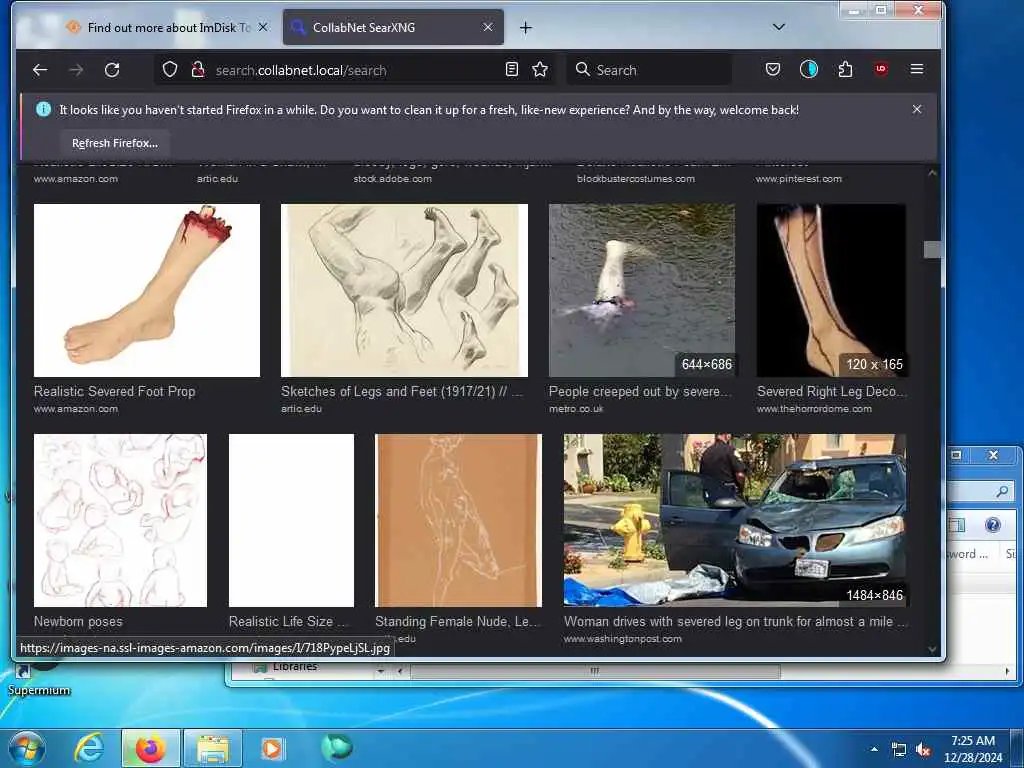Click the www.pinterest.com source text
Viewport: 1024px width, 768px height.
point(799,179)
